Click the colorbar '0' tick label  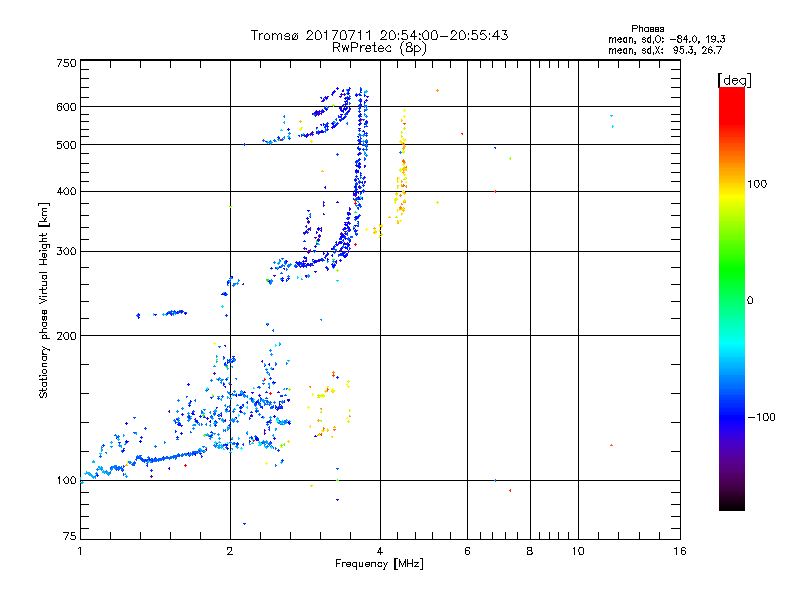750,301
